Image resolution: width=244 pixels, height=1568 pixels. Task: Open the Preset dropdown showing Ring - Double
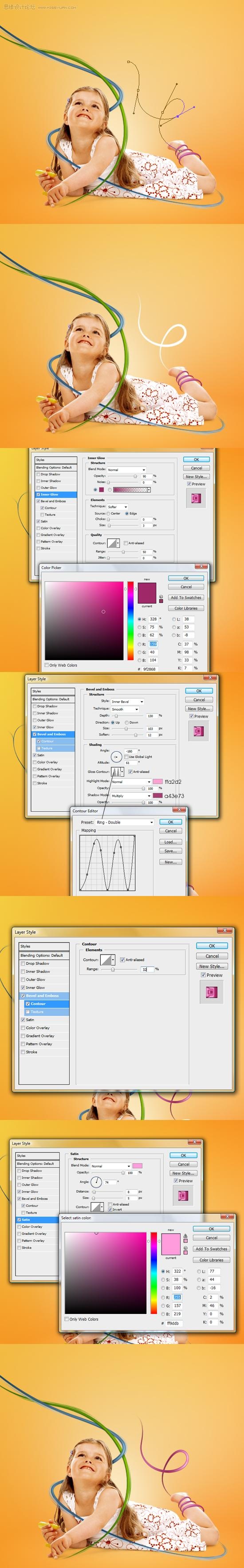click(x=124, y=822)
